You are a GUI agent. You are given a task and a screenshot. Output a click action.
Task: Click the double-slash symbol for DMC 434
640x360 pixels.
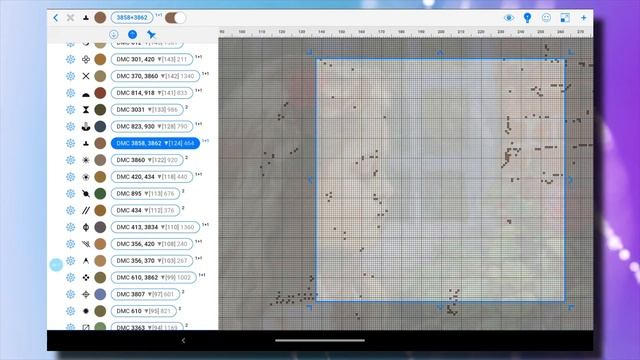click(86, 210)
